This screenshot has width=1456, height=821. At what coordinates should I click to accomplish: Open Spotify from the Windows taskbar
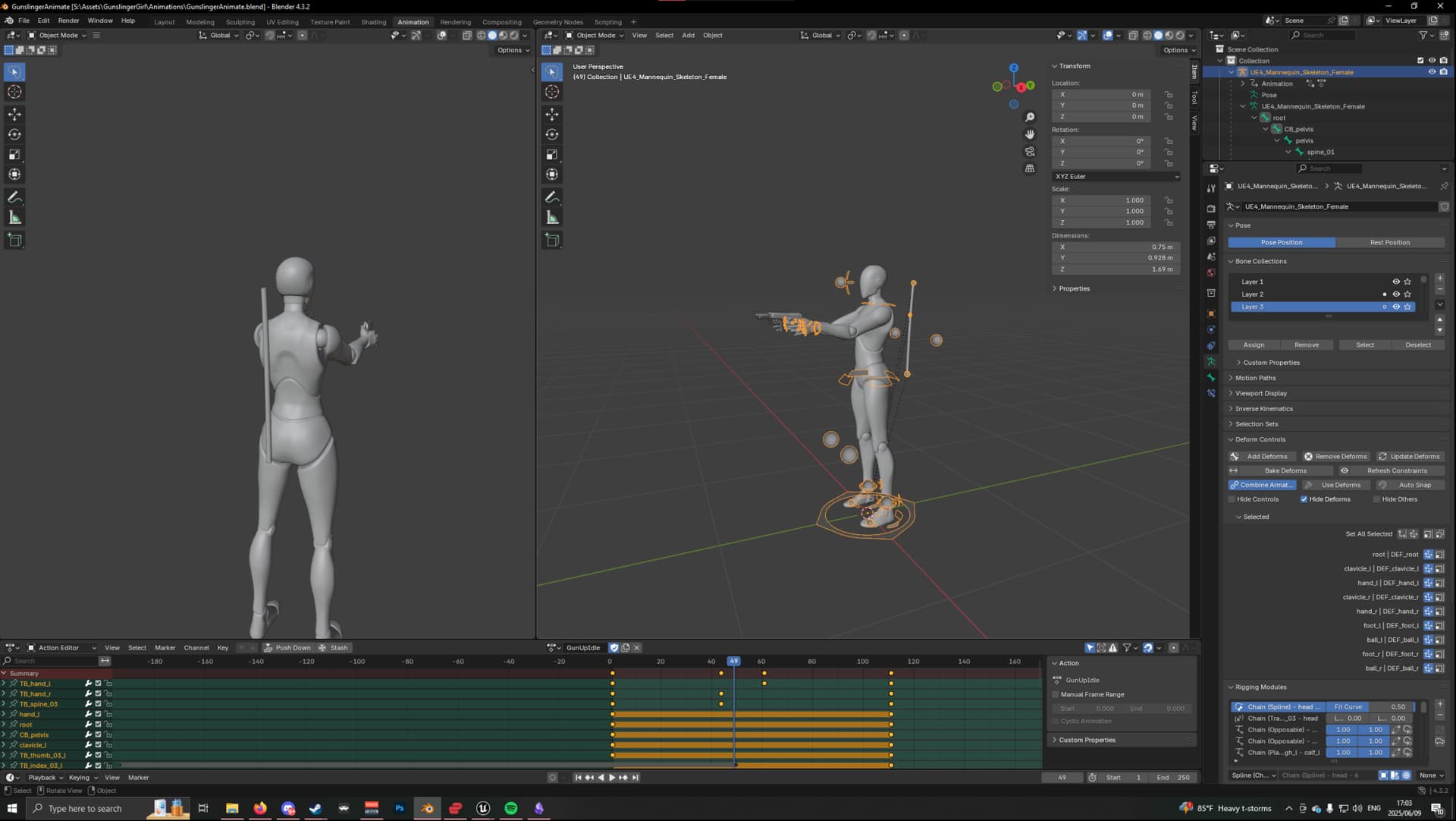[511, 808]
